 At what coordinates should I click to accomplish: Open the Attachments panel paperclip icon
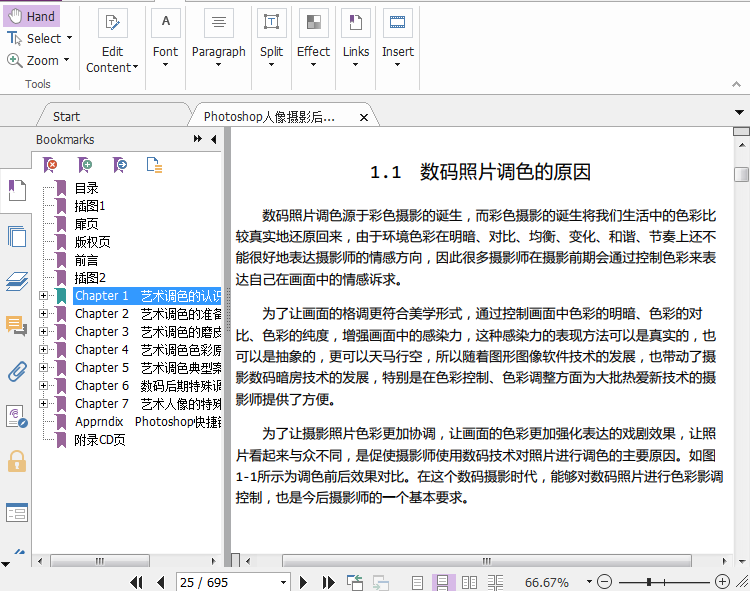(16, 372)
